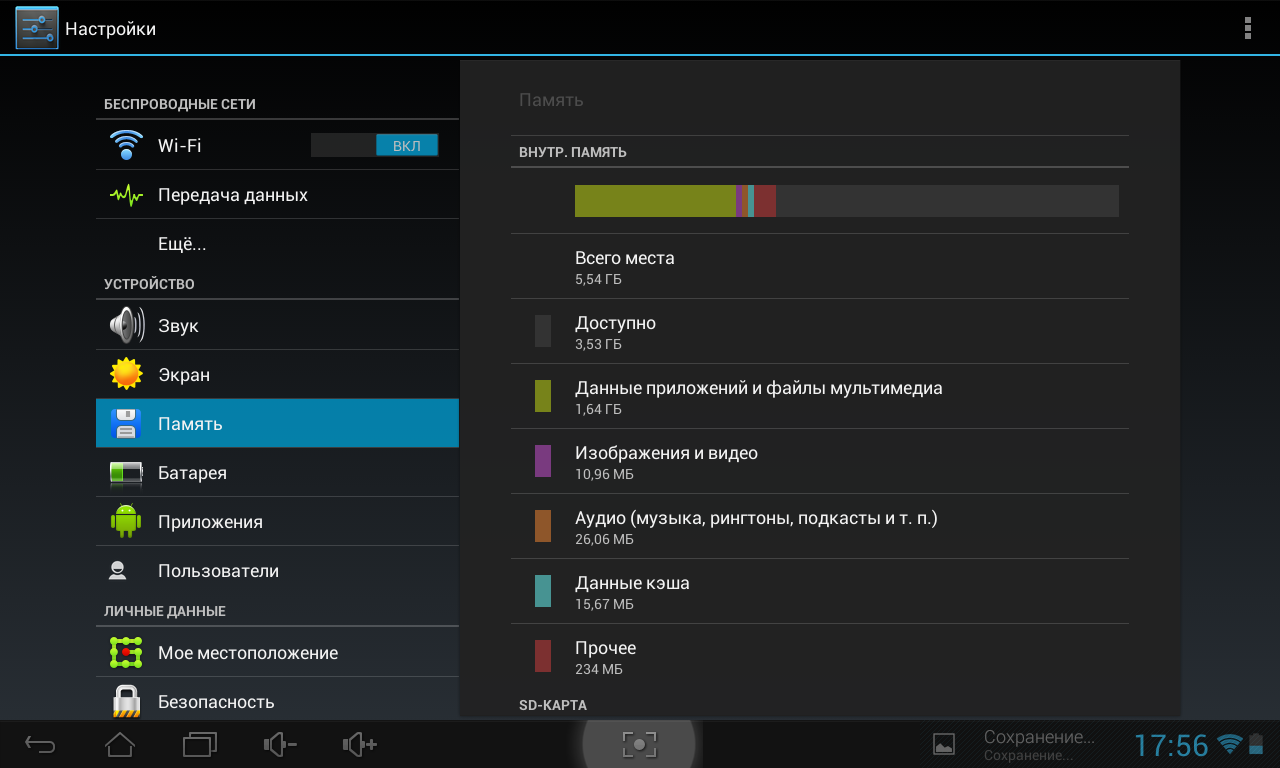Screen dimensions: 1280x768
Task: Open Мое местоположение settings
Action: click(x=277, y=652)
